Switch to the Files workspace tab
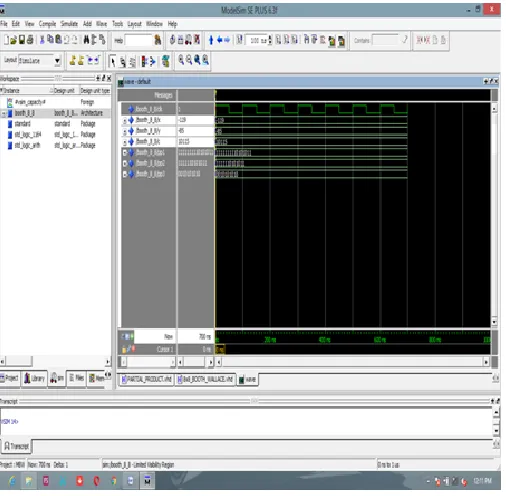This screenshot has height=496, width=506. coord(76,378)
